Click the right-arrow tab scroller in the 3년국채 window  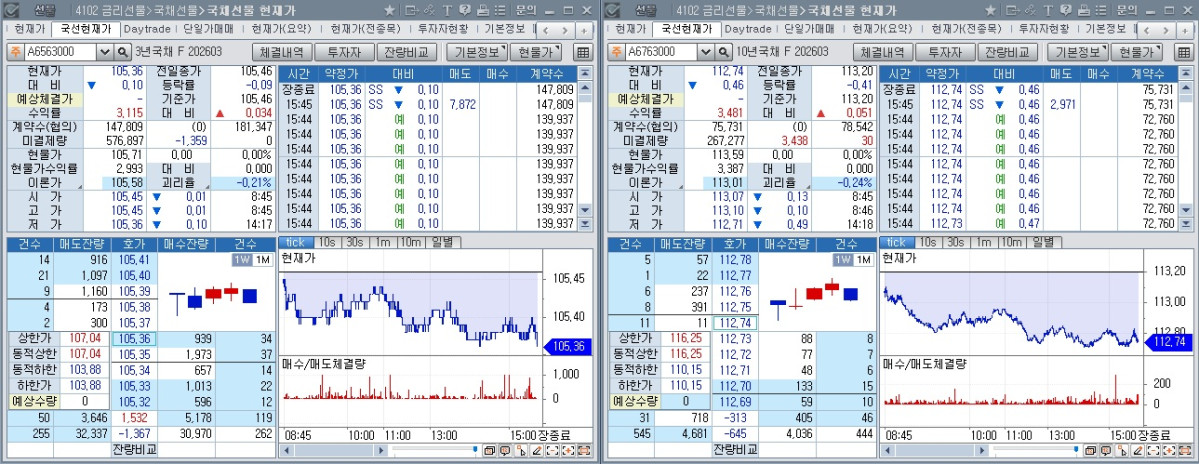[565, 30]
